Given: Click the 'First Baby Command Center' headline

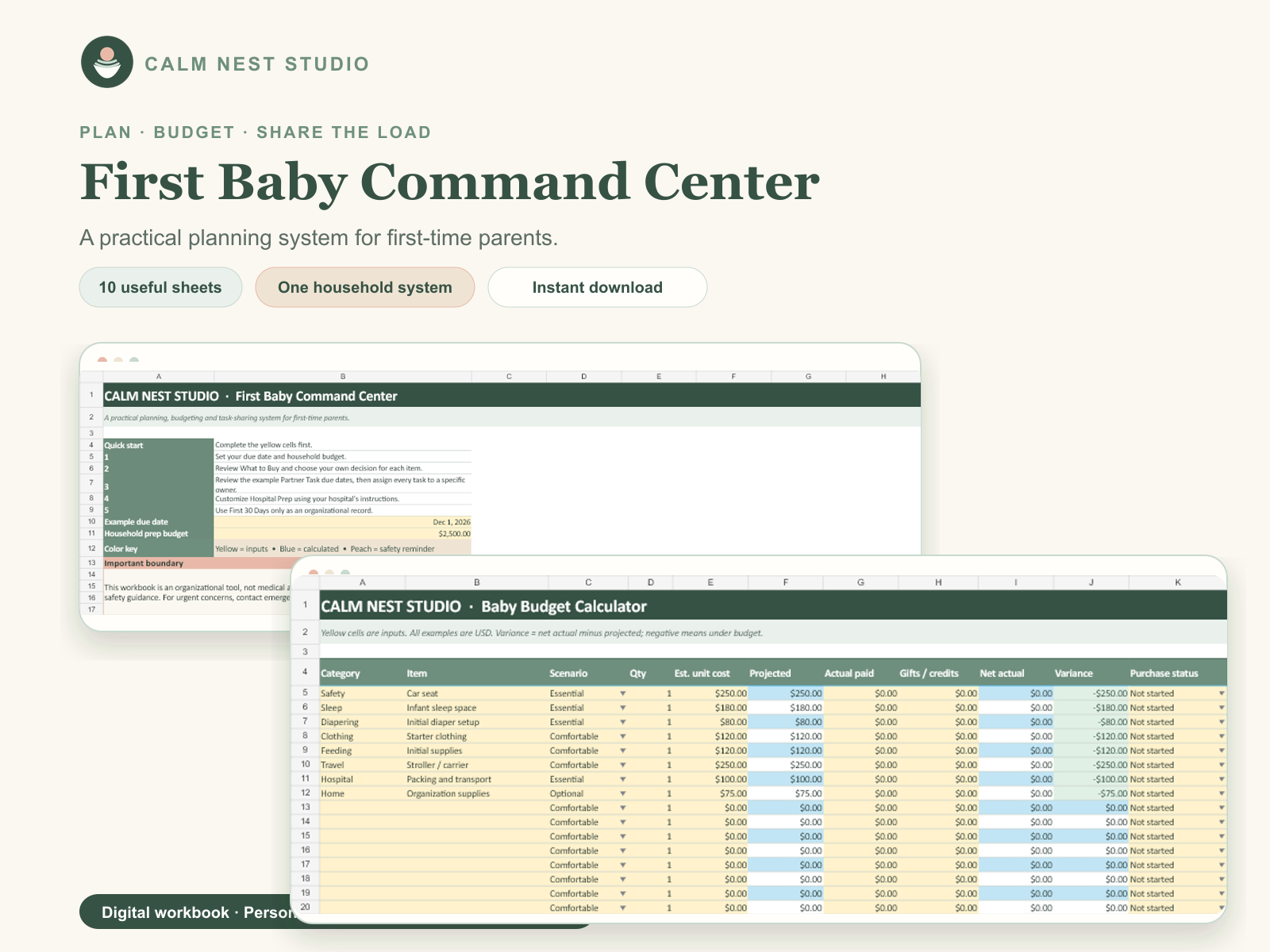Looking at the screenshot, I should coord(449,182).
